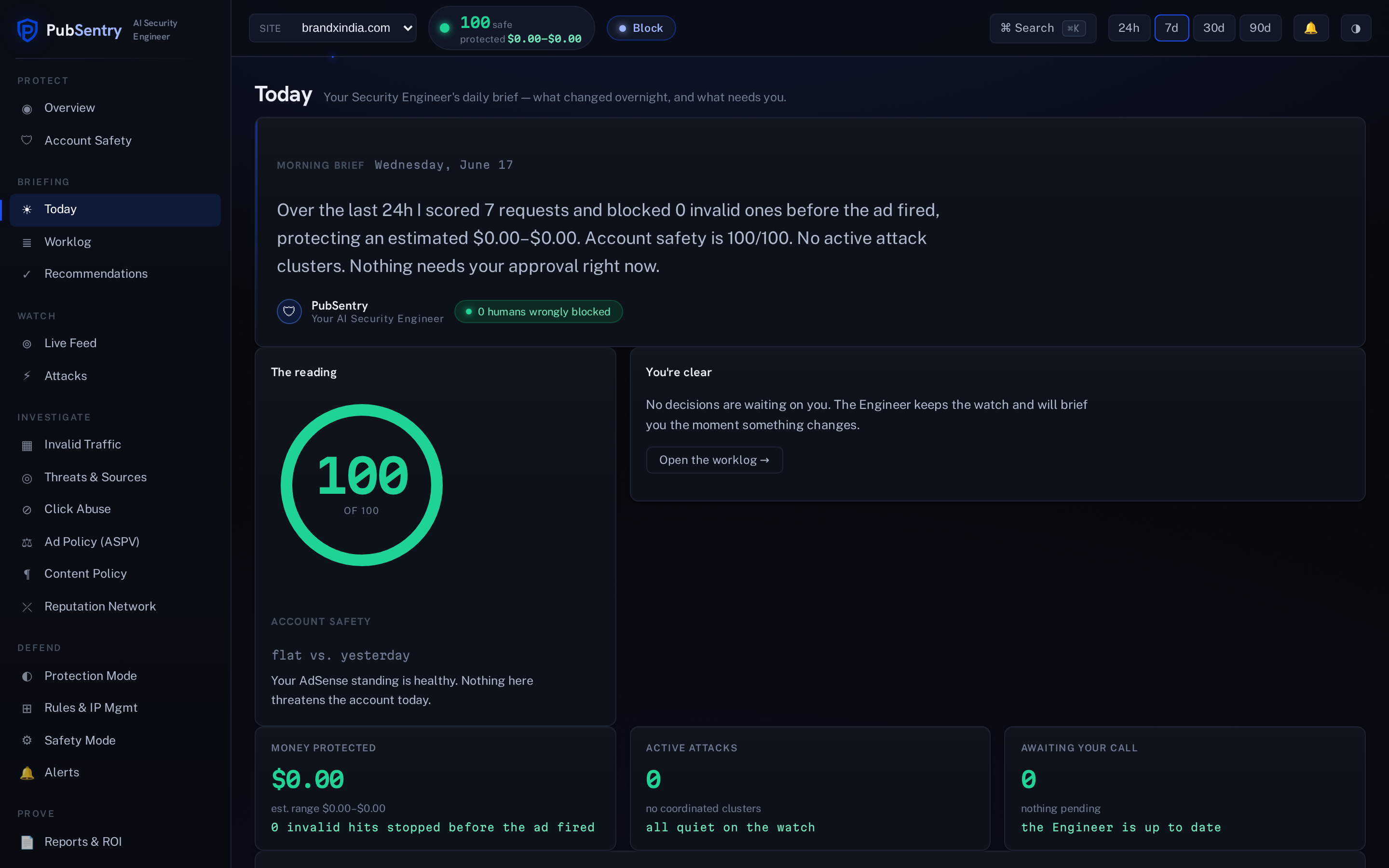The image size is (1389, 868).
Task: Select the 24h time range
Action: [x=1129, y=28]
